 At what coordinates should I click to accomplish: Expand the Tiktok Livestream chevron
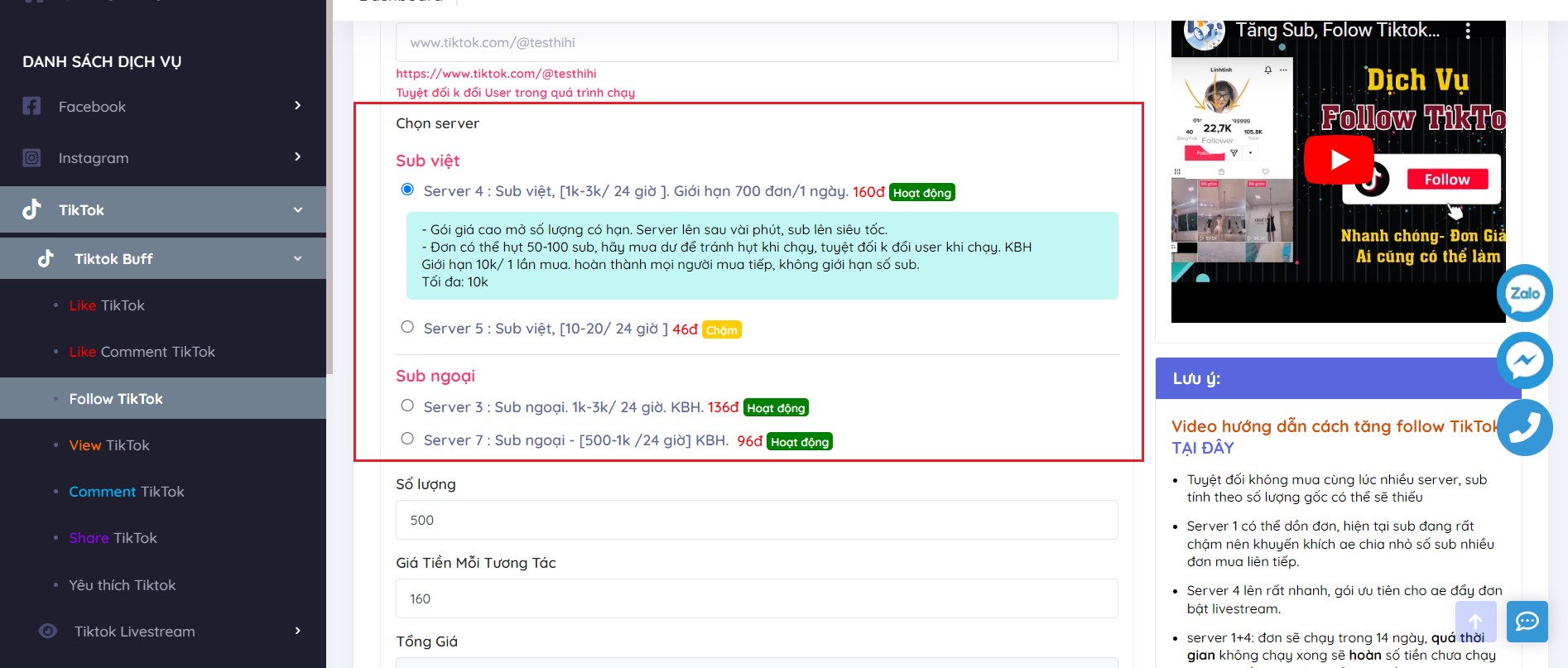click(x=298, y=631)
